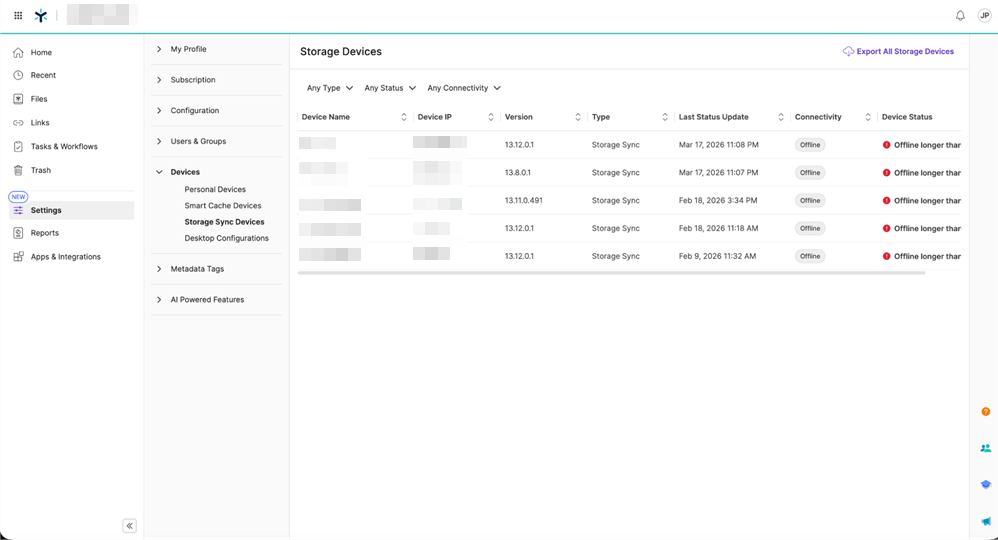Open Desktop Configurations settings page
This screenshot has height=540, width=998.
click(227, 238)
